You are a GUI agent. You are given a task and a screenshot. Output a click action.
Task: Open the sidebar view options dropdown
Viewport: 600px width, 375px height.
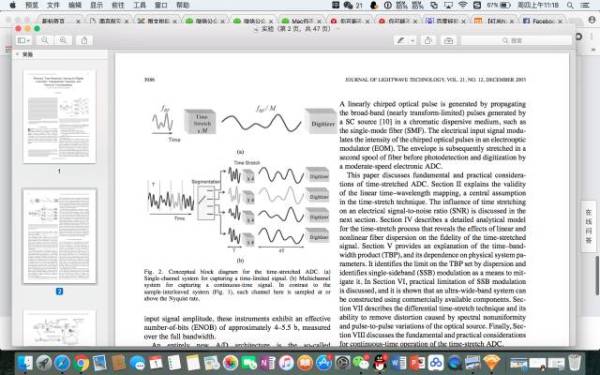tap(24, 40)
